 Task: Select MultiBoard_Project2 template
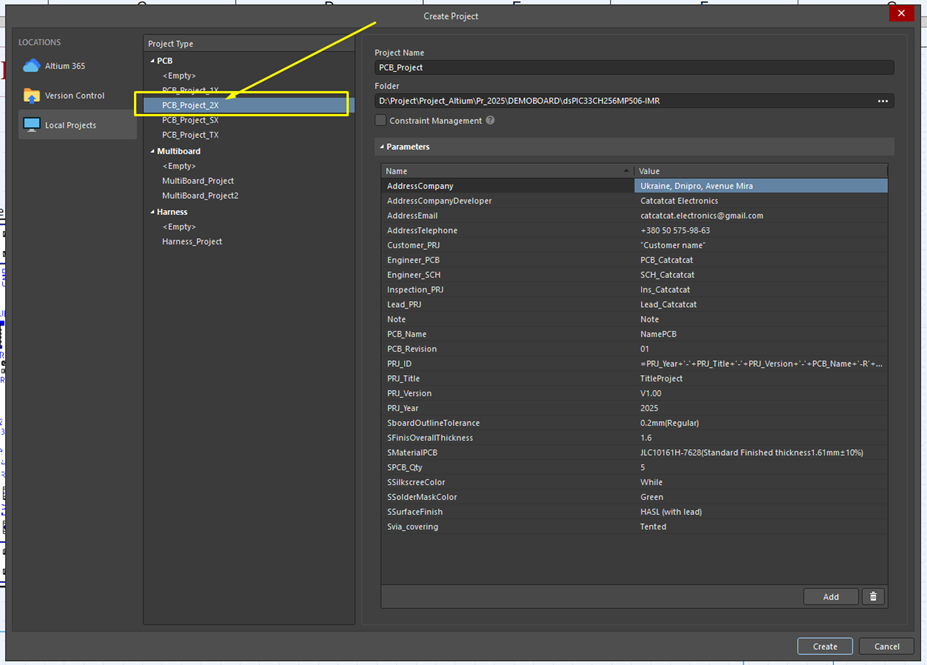[200, 196]
